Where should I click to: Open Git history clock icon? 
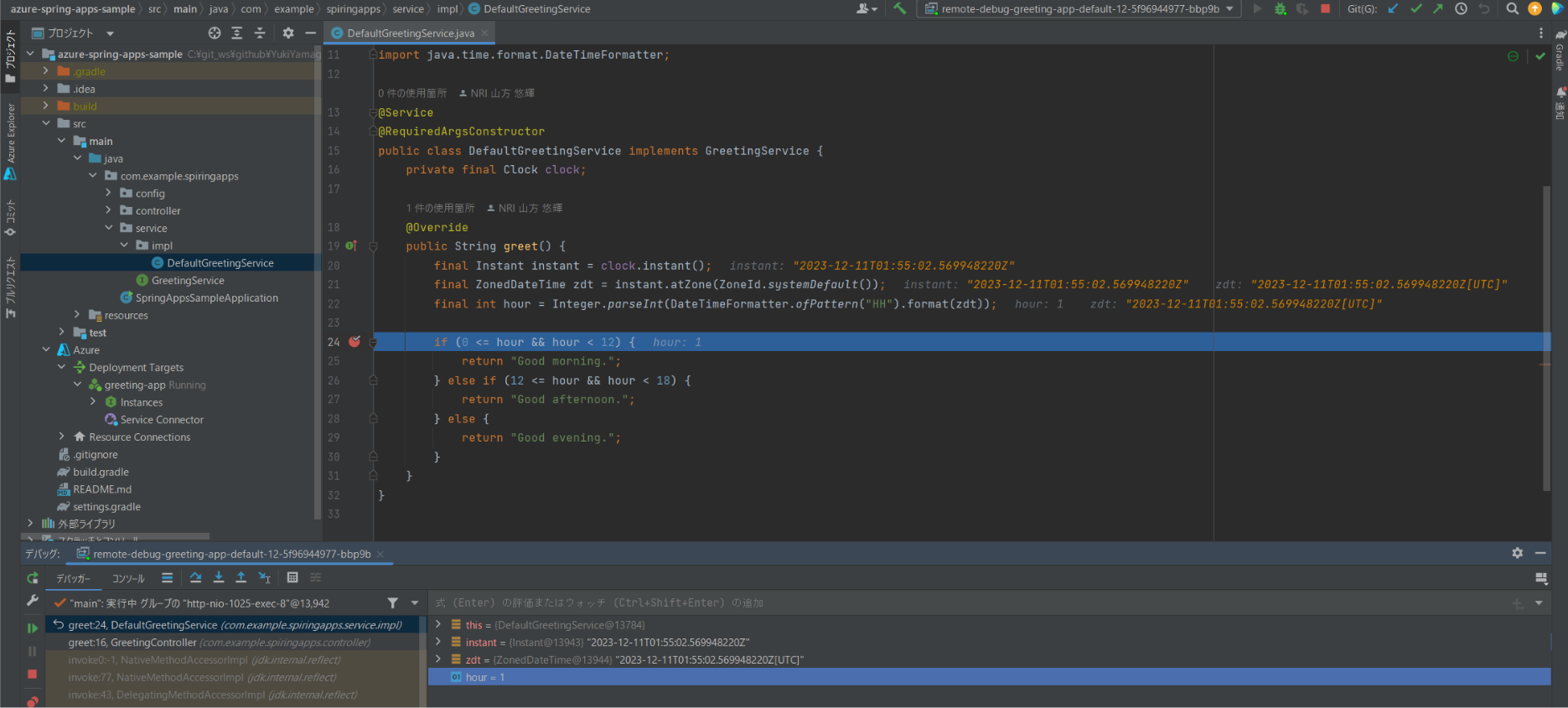[x=1461, y=9]
